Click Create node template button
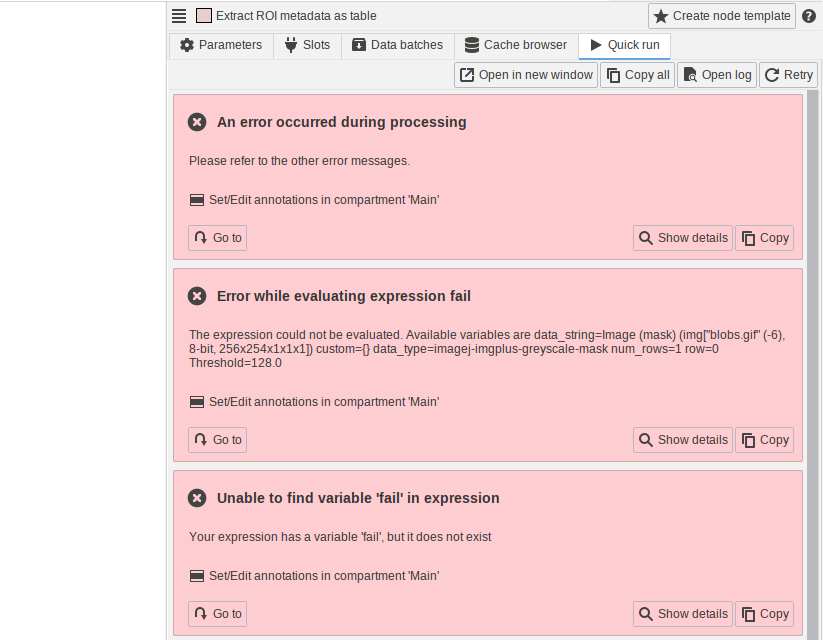This screenshot has height=640, width=823. [x=722, y=16]
